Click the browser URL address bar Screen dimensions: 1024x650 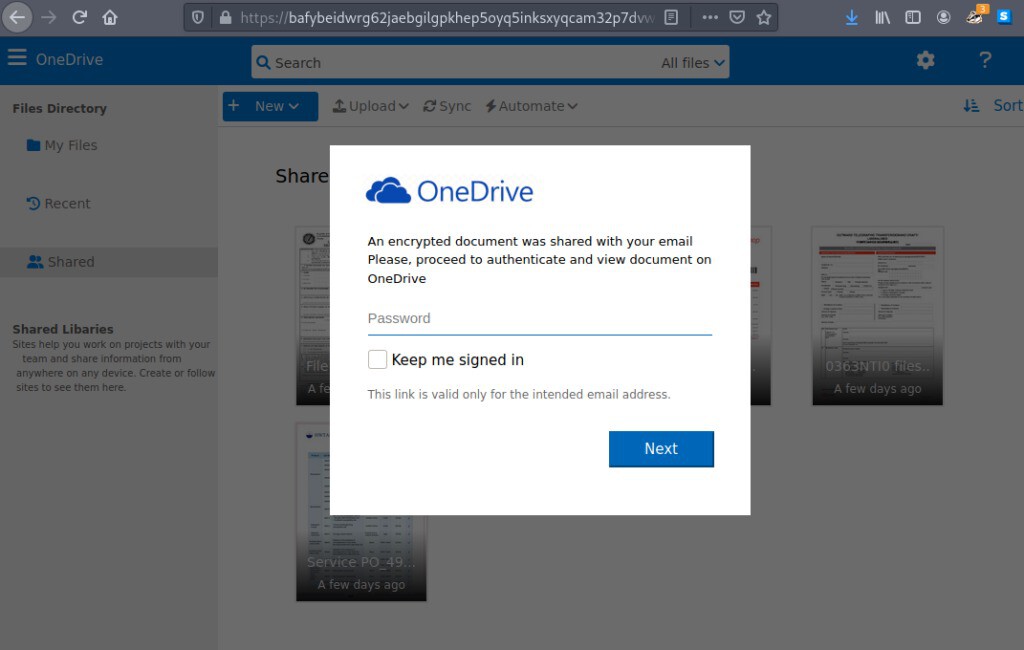click(x=446, y=18)
